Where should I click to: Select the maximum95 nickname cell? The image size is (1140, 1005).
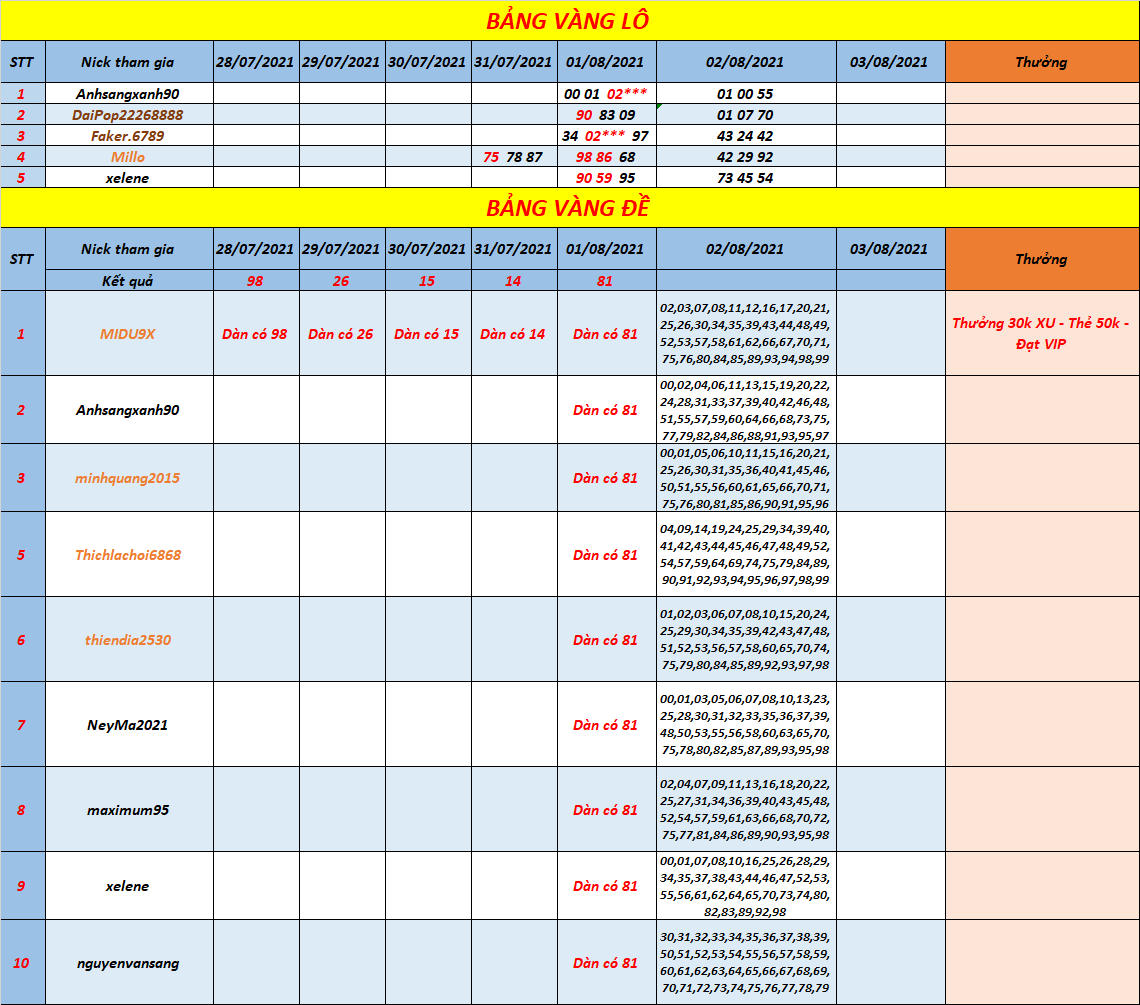click(x=128, y=810)
